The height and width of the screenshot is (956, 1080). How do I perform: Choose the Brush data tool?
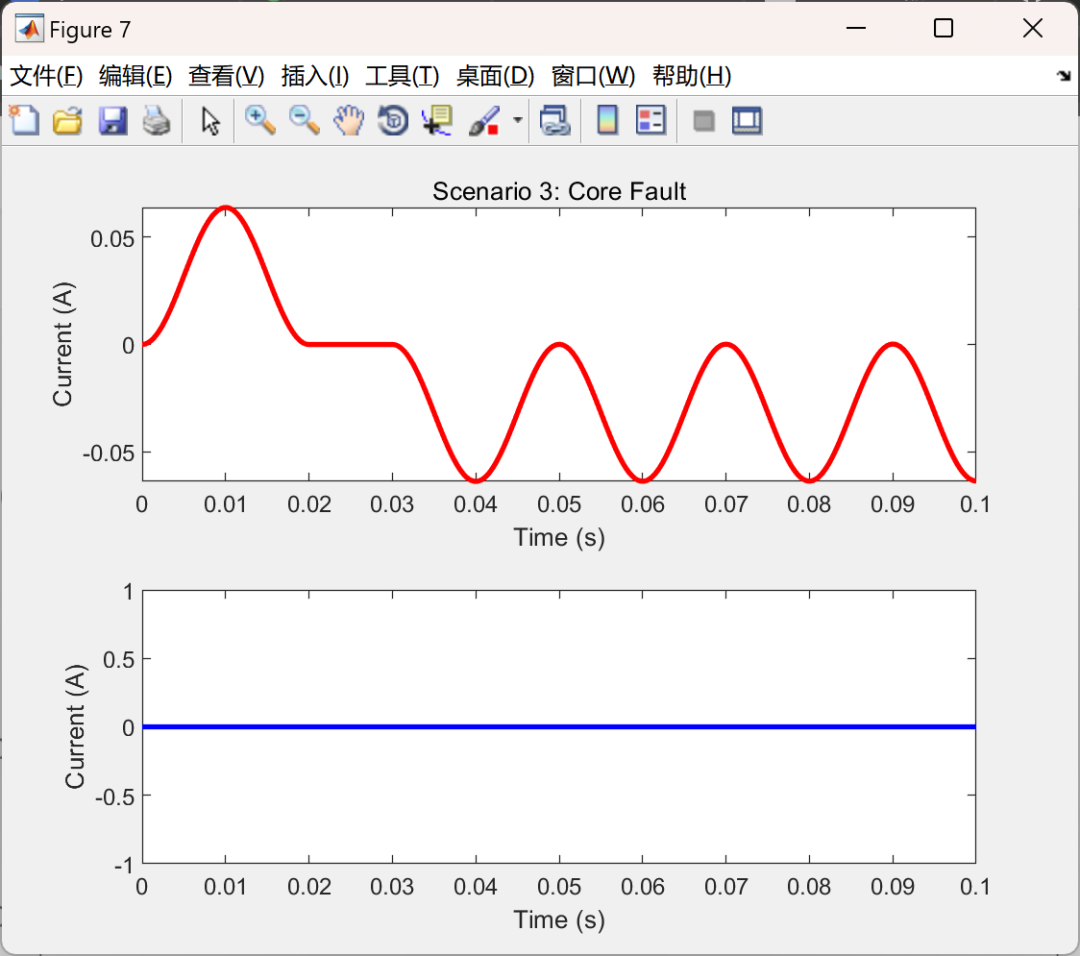pos(484,121)
